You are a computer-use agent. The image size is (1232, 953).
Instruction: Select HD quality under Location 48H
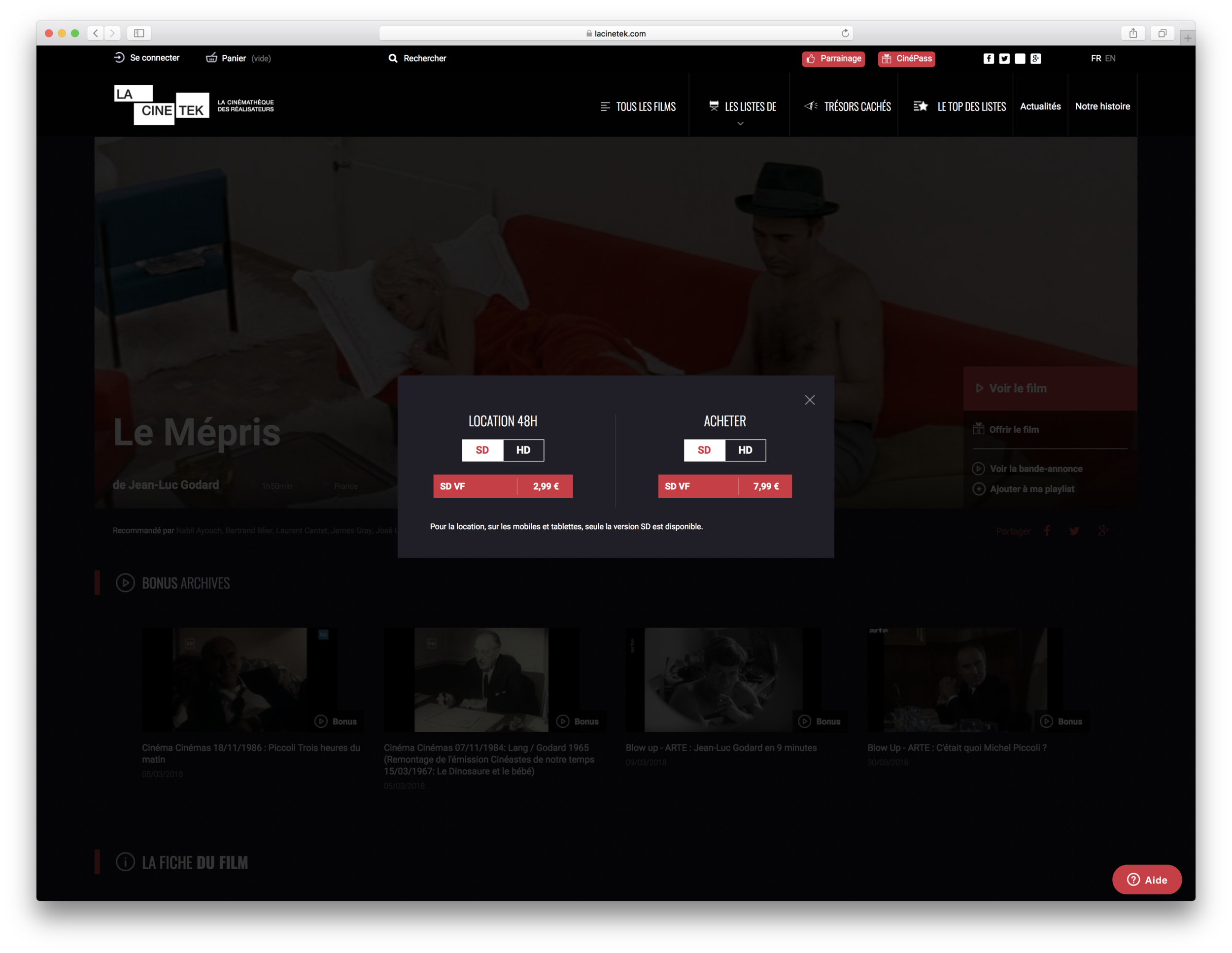click(x=523, y=450)
